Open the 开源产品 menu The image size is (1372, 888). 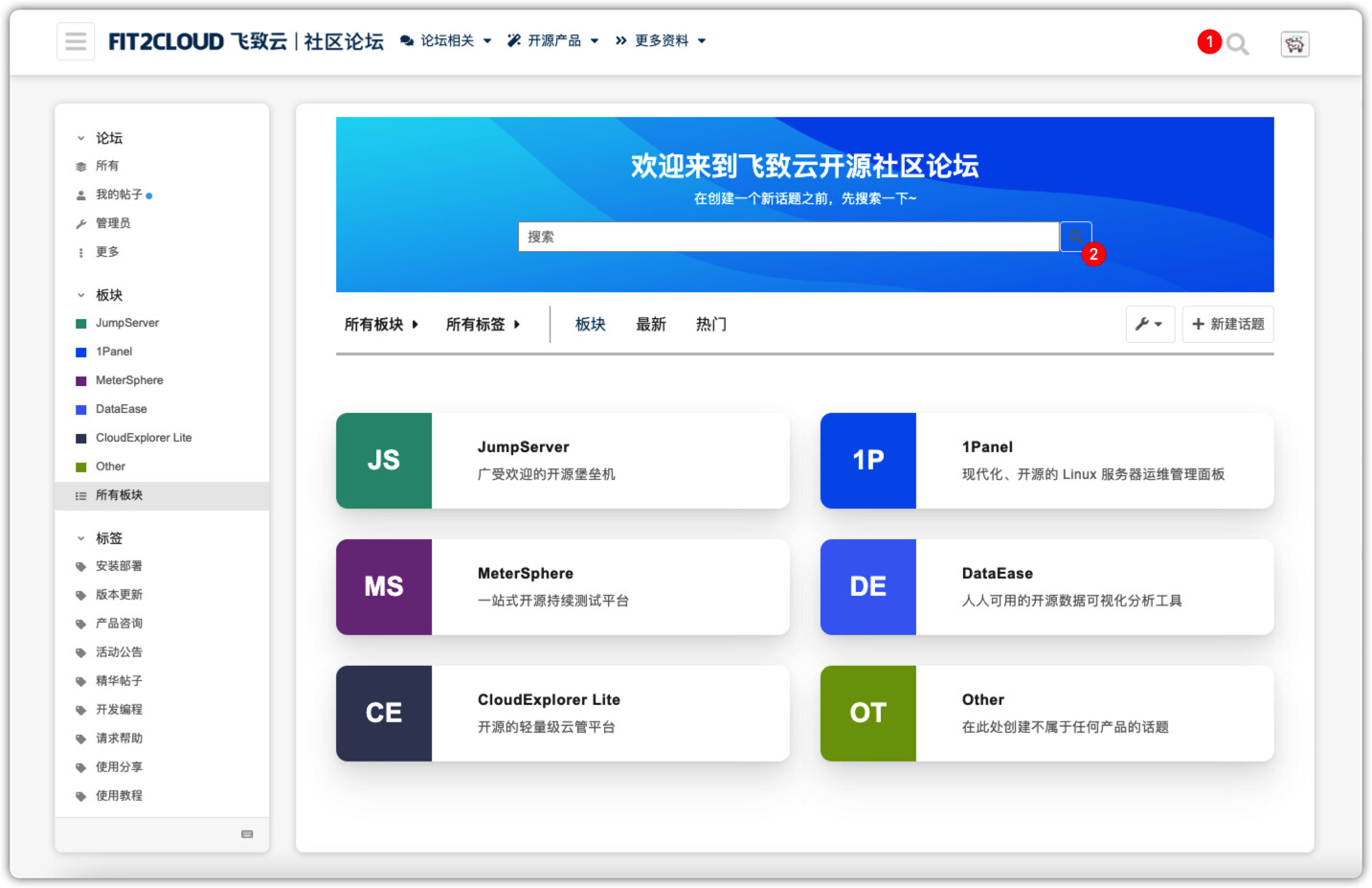[x=553, y=40]
